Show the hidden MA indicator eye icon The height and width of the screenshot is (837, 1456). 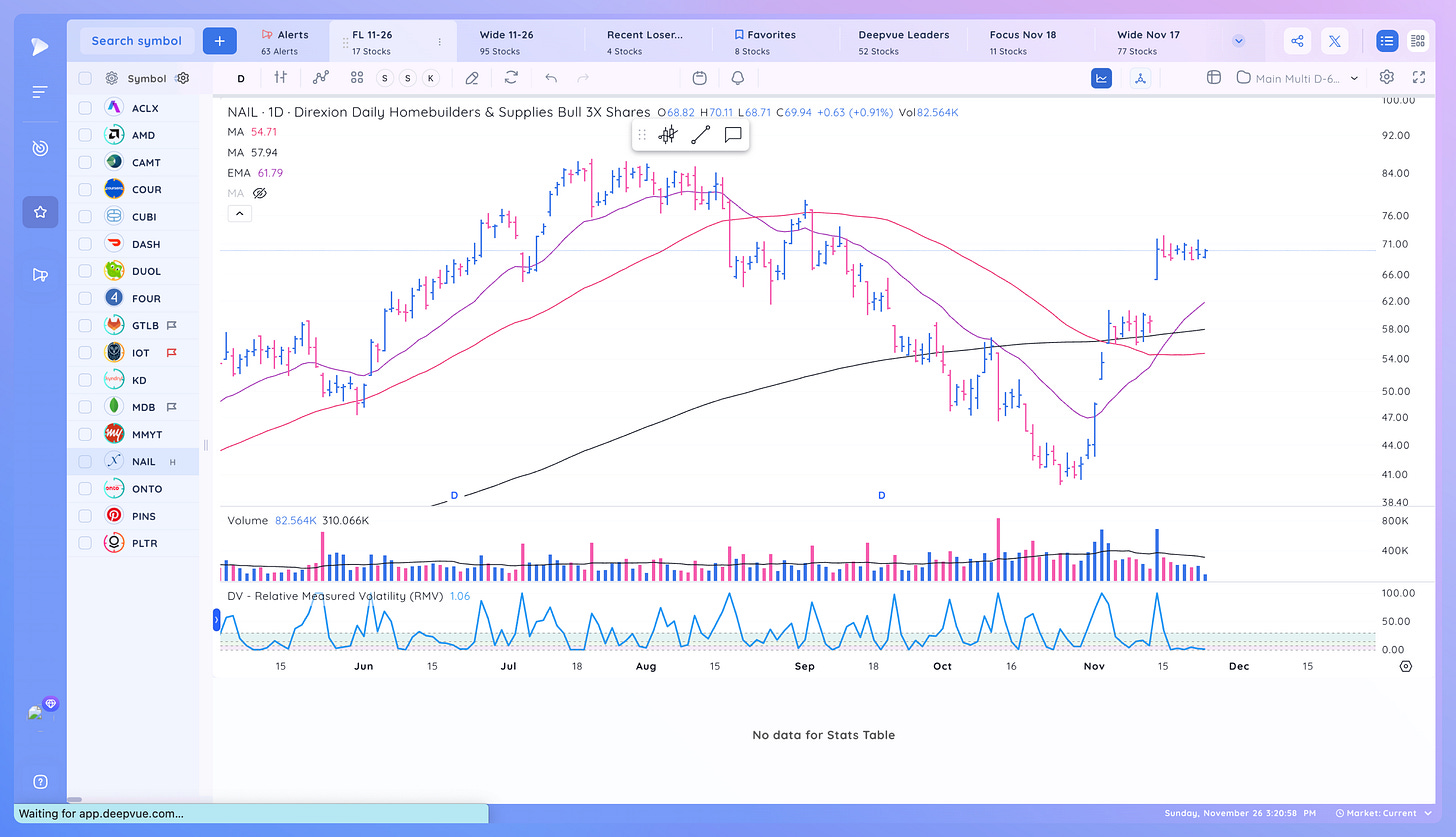pyautogui.click(x=259, y=193)
